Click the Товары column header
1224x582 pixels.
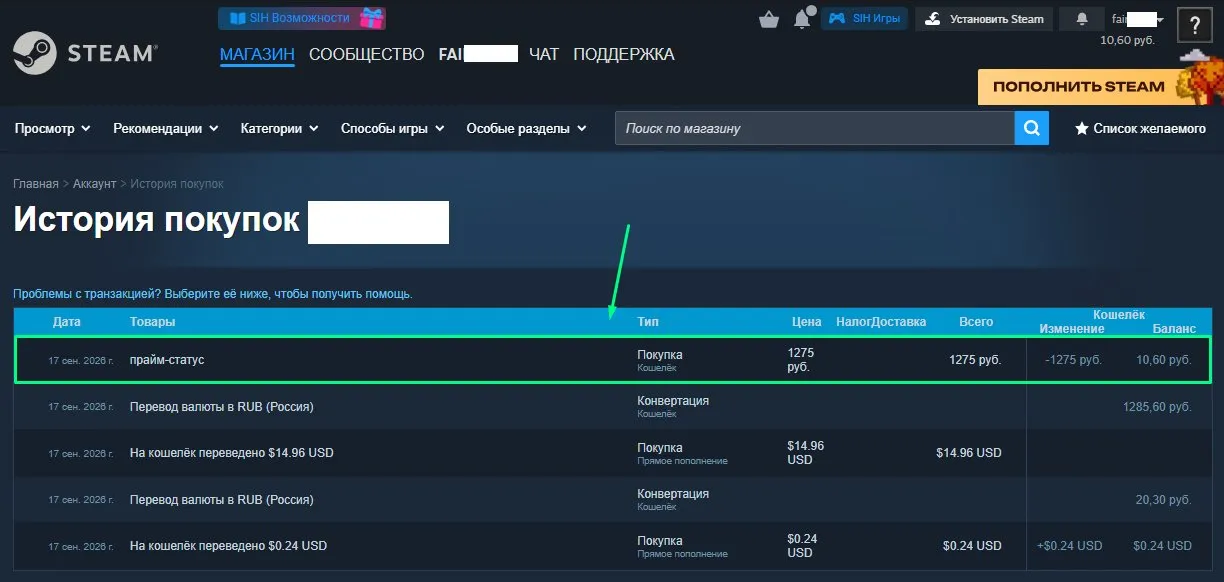point(153,322)
